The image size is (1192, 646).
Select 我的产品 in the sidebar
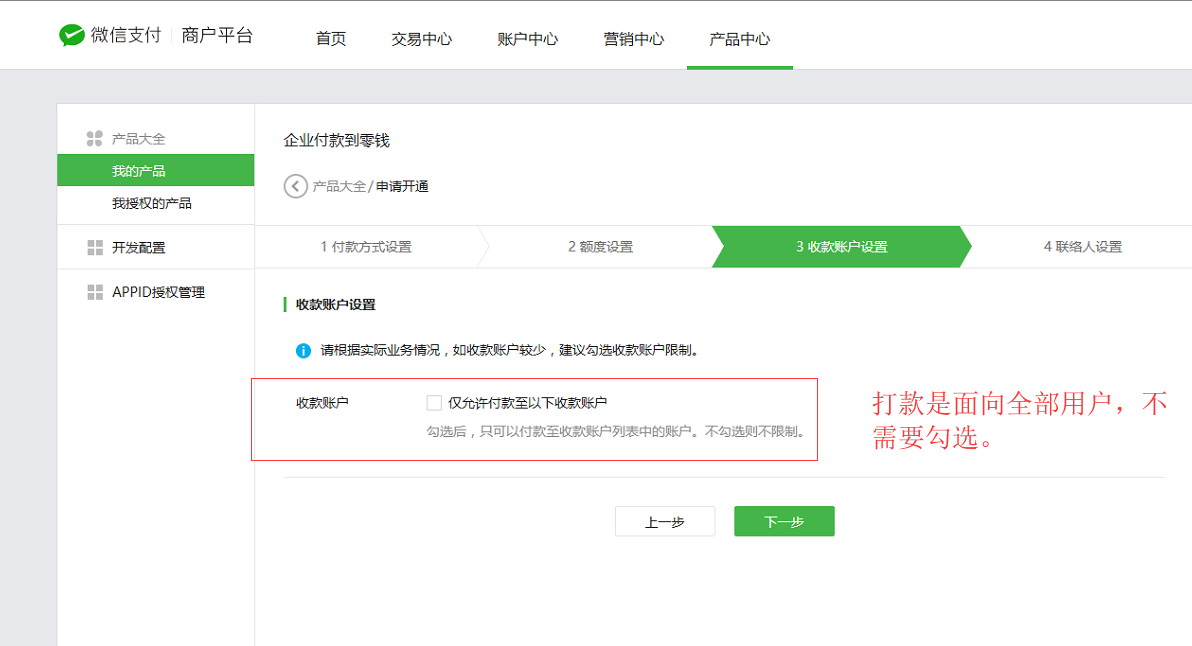[x=139, y=171]
